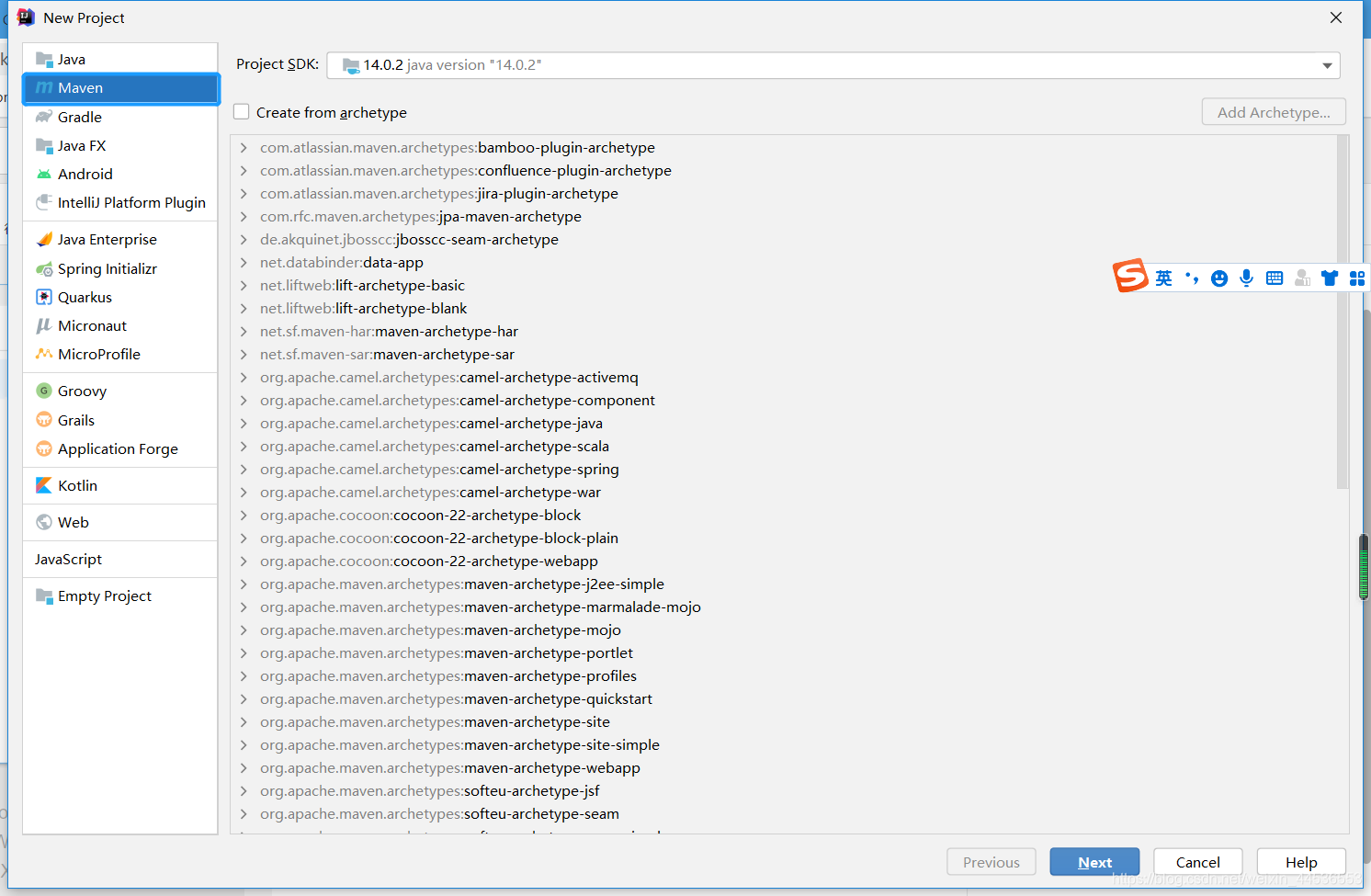Select camel-archetype-spring row

[x=784, y=469]
